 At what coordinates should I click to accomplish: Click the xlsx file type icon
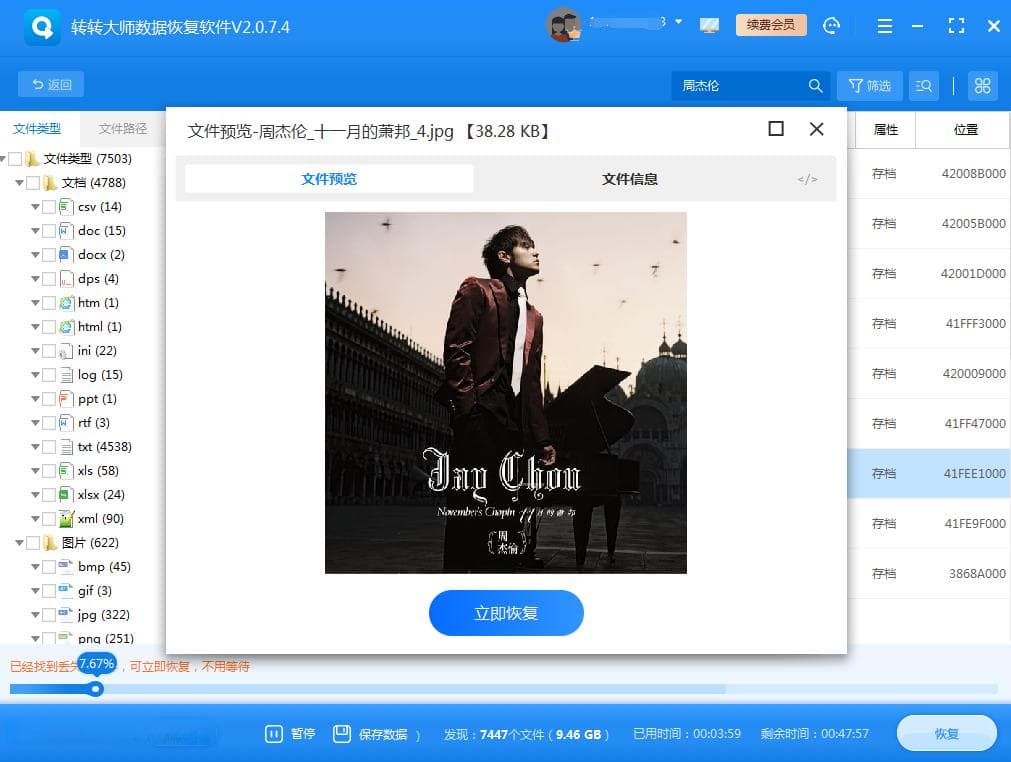pos(66,495)
